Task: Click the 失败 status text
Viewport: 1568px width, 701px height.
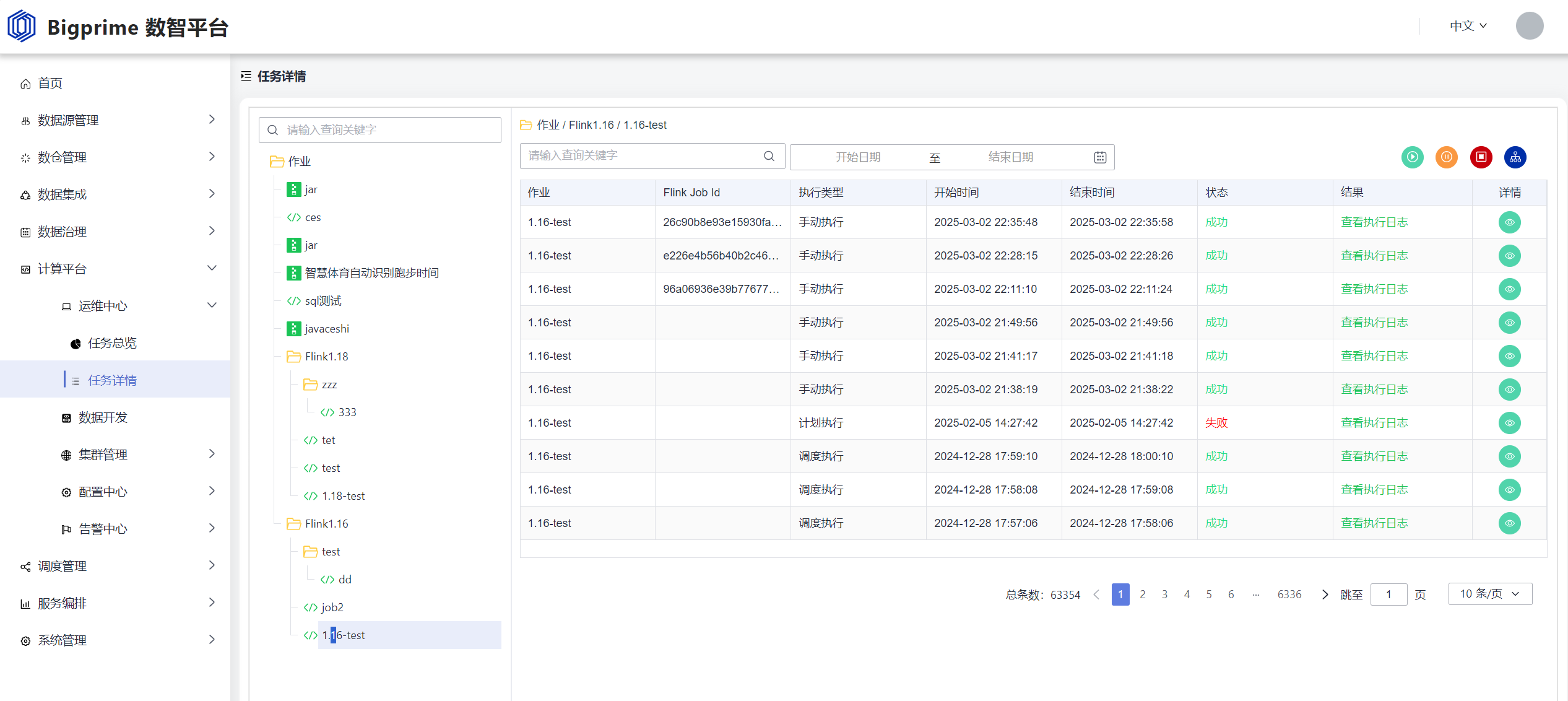Action: (x=1216, y=423)
